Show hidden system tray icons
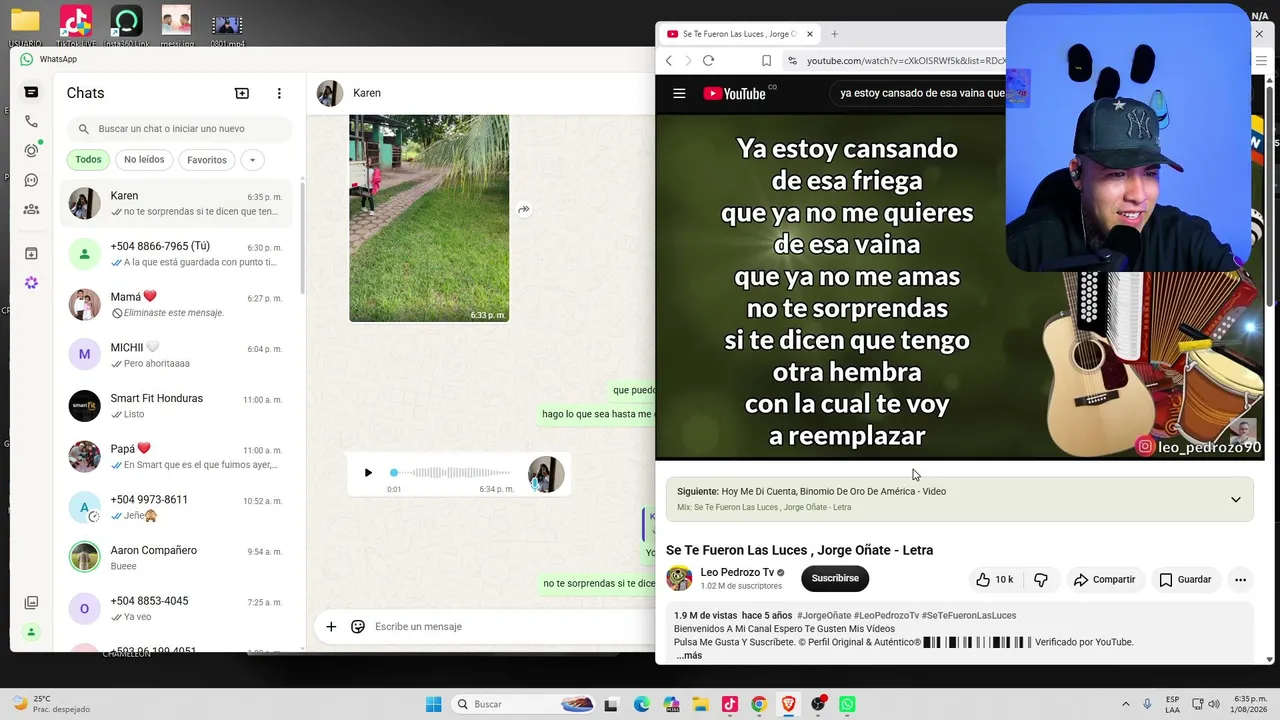 1126,704
